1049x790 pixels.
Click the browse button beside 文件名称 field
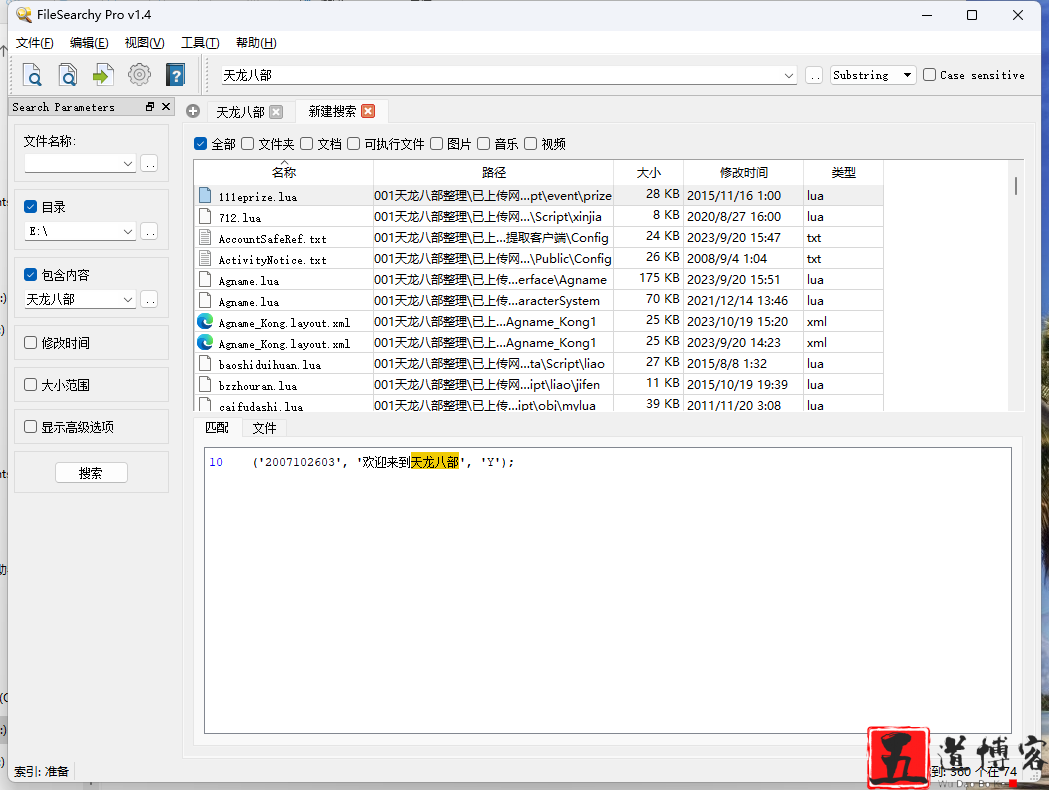(x=149, y=163)
